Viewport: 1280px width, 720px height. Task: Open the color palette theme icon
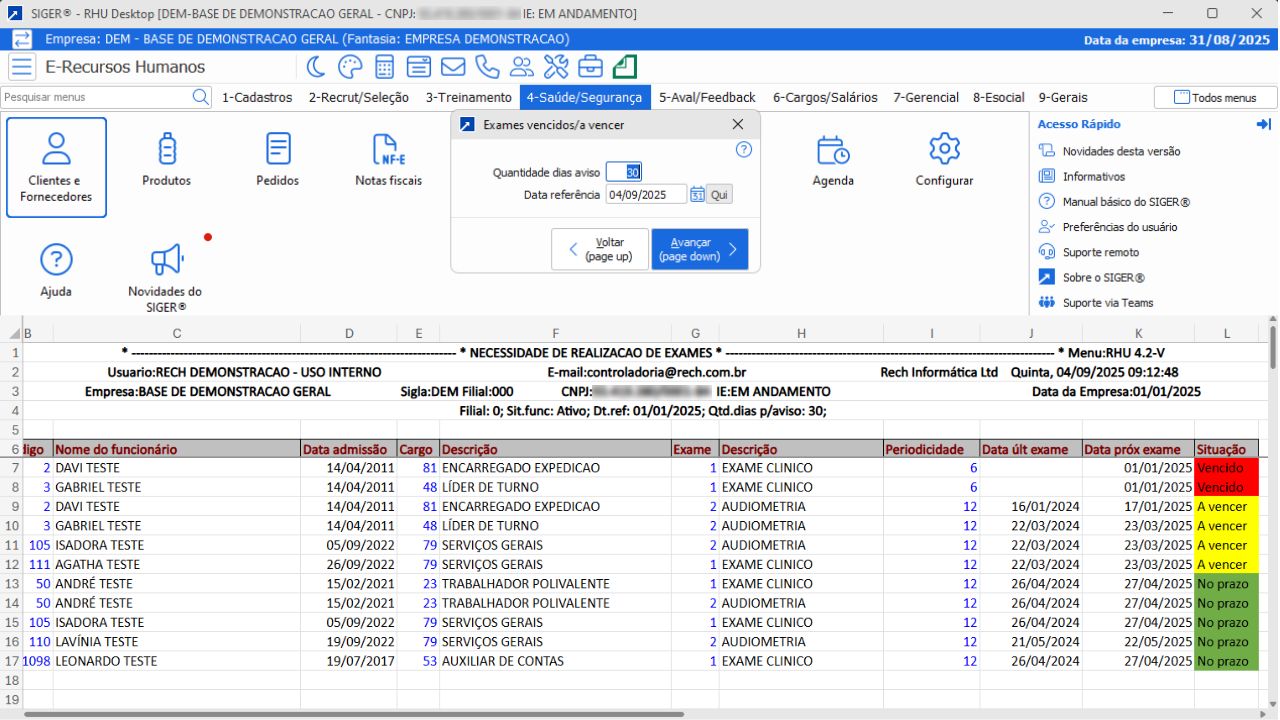point(350,67)
